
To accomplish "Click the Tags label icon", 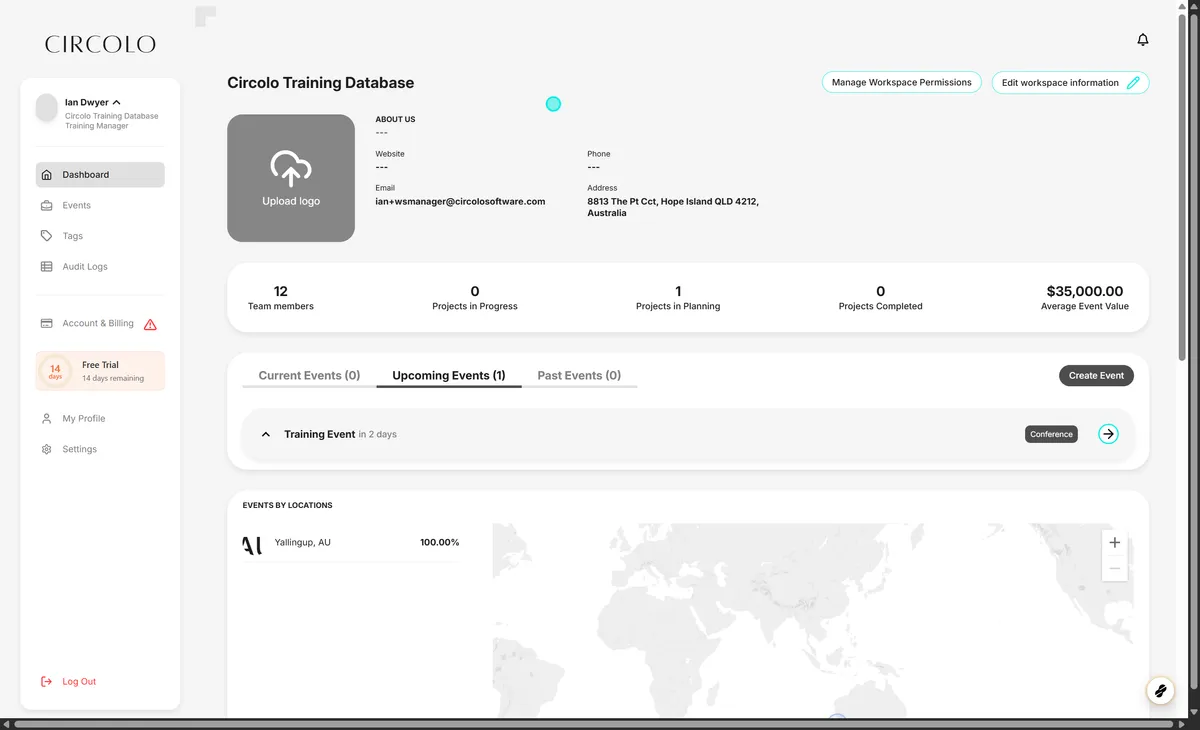I will pyautogui.click(x=46, y=236).
